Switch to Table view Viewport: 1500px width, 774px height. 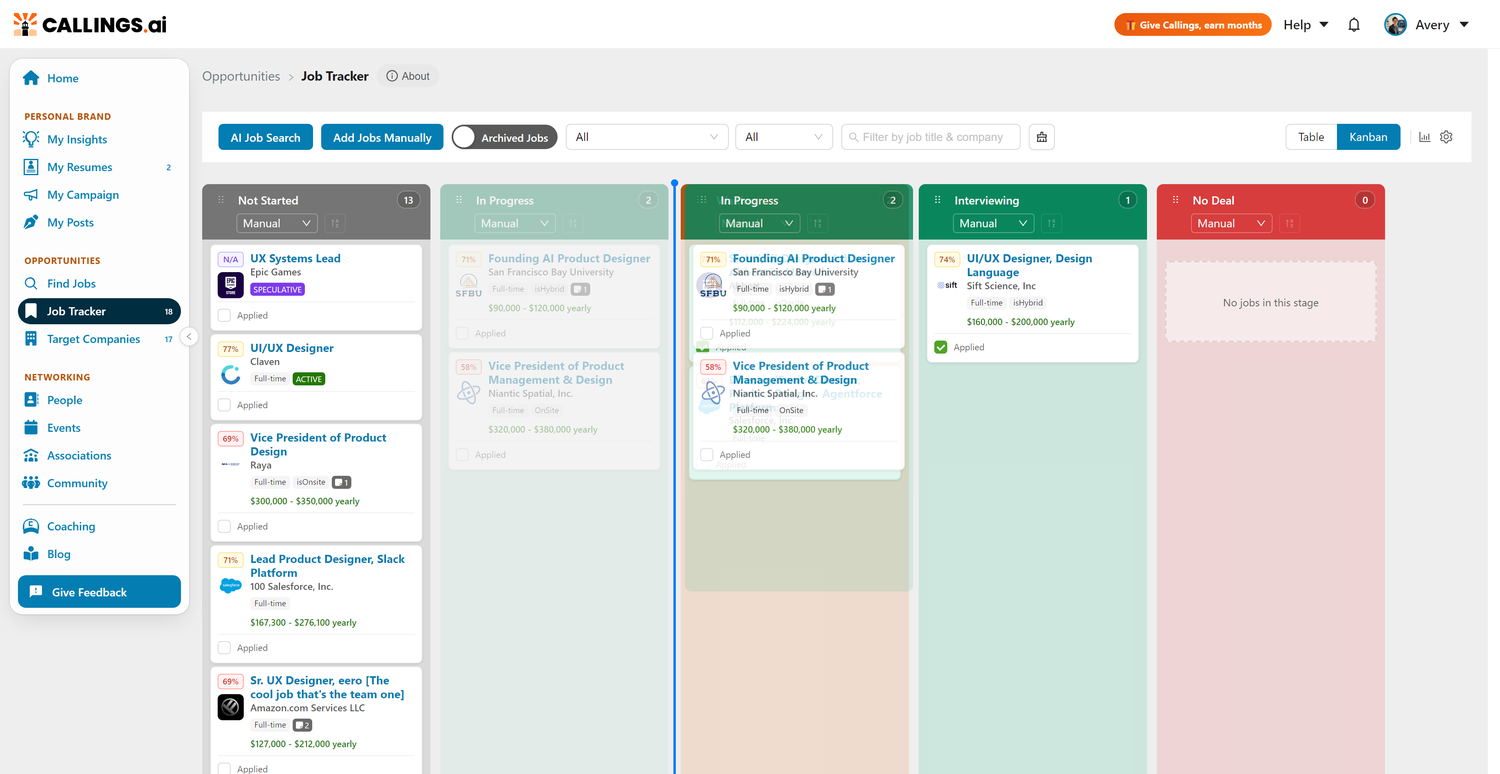pos(1311,137)
